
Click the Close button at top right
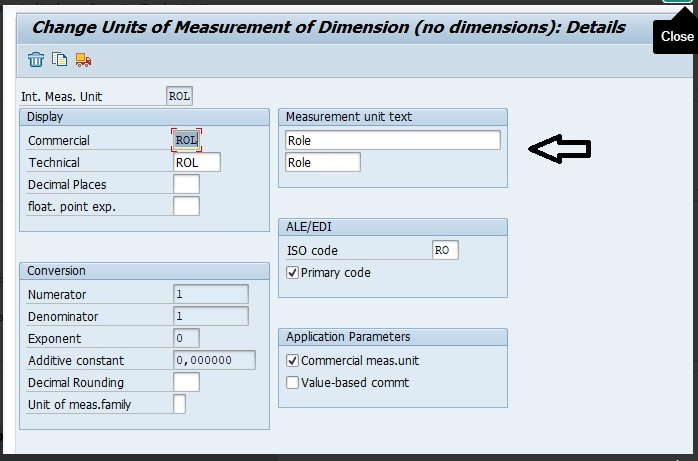coord(676,36)
